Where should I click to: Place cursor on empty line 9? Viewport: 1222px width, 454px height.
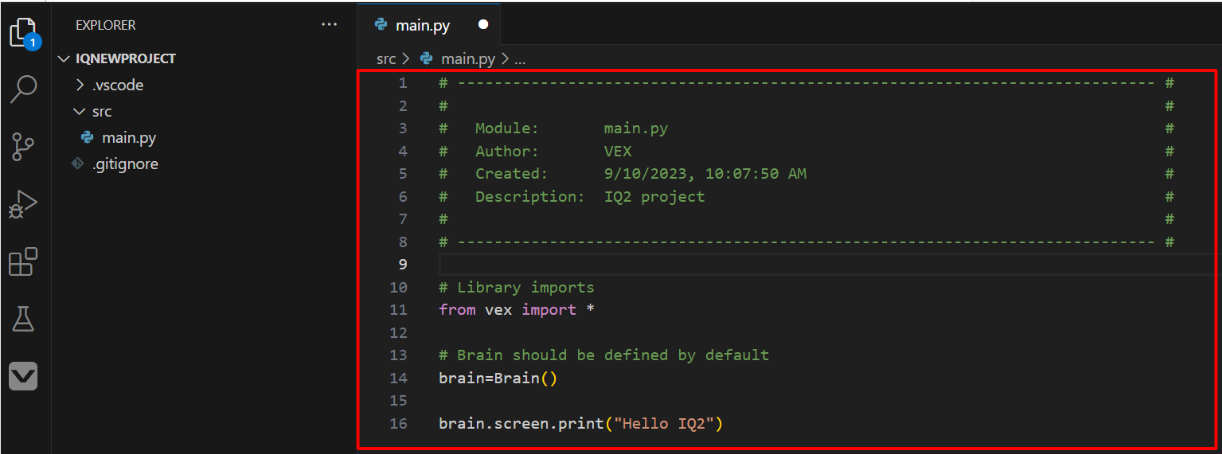tap(700, 264)
